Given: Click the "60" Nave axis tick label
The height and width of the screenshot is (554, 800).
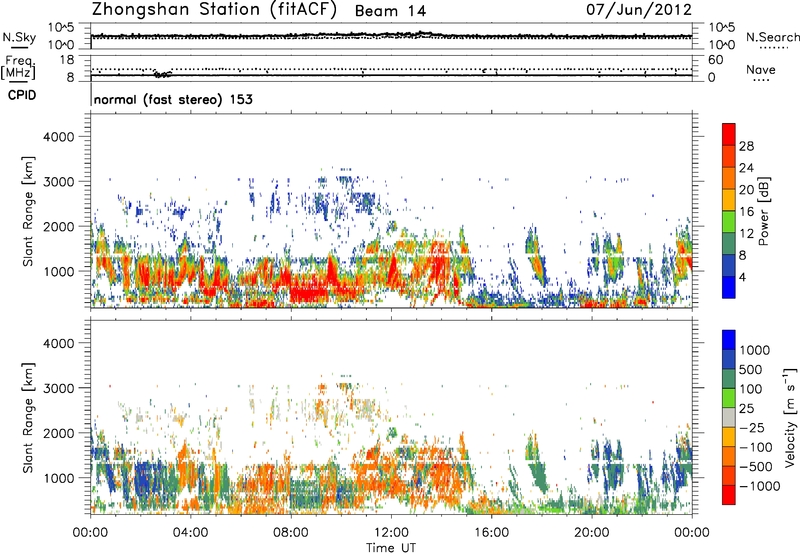Looking at the screenshot, I should pyautogui.click(x=715, y=60).
